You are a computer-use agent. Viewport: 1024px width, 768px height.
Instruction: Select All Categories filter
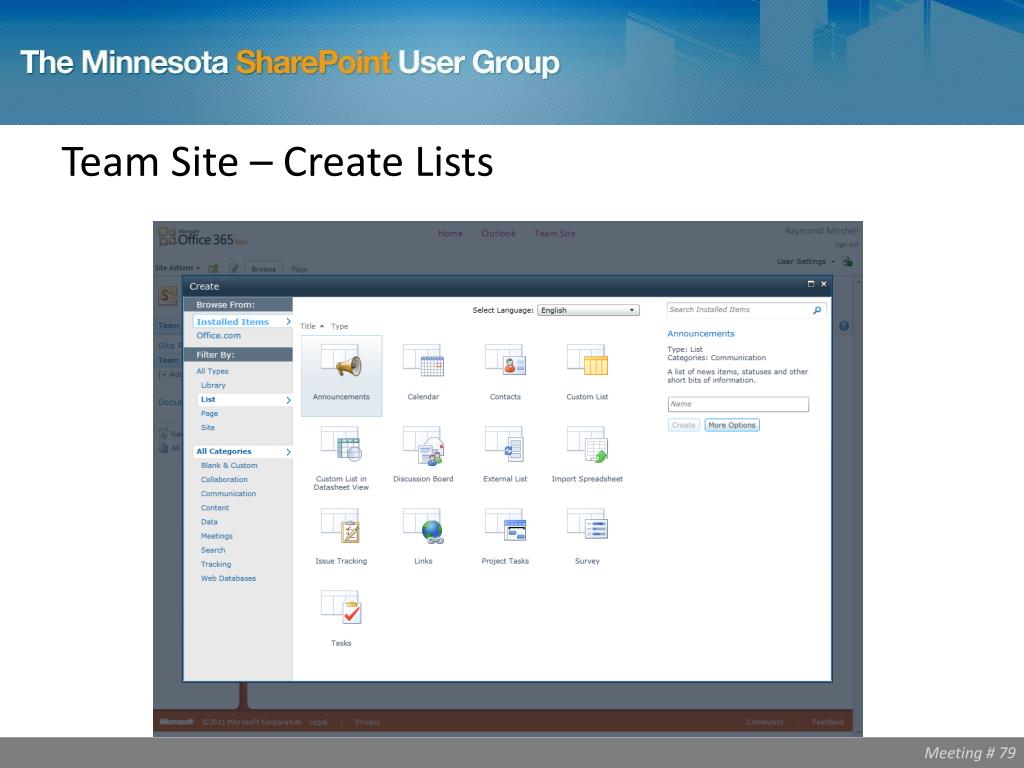[242, 451]
